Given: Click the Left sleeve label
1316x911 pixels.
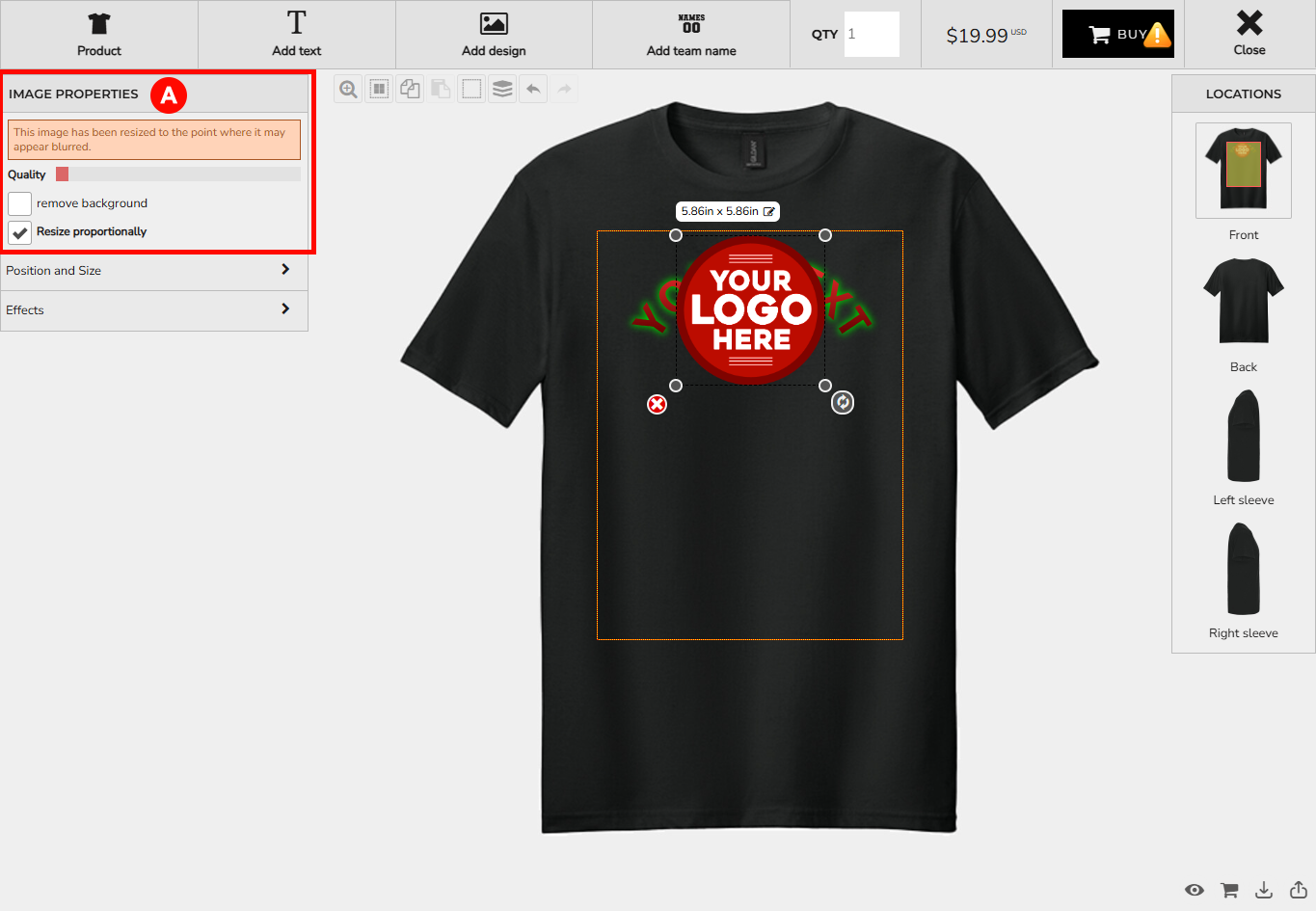Looking at the screenshot, I should click(1244, 500).
